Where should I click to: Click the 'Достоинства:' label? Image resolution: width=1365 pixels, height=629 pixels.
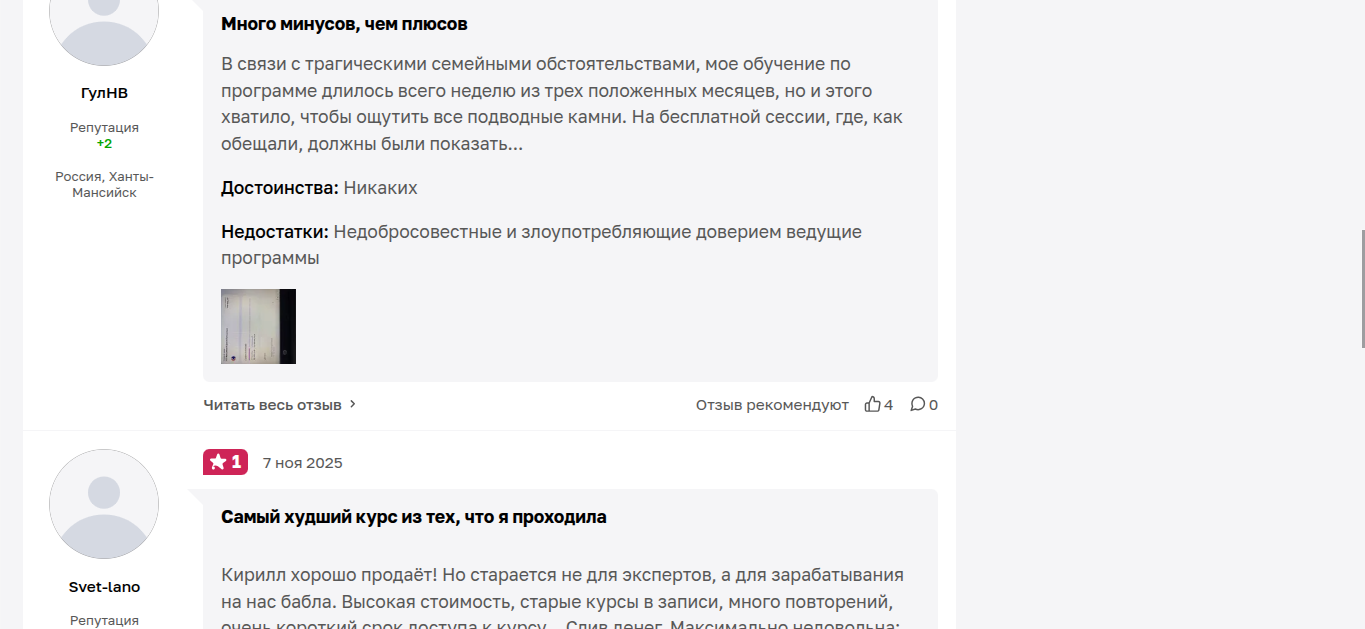tap(280, 188)
